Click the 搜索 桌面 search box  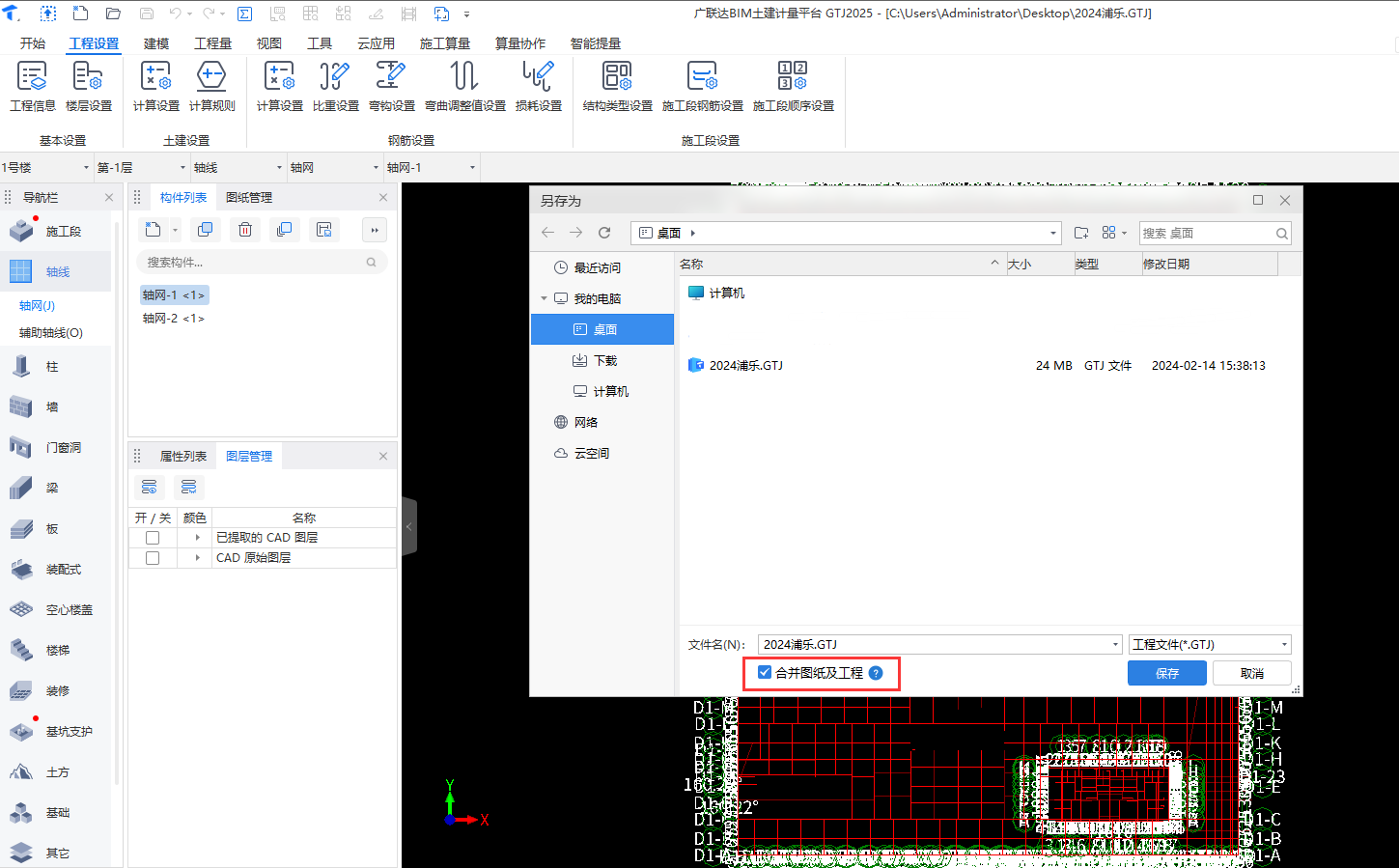pyautogui.click(x=1215, y=233)
